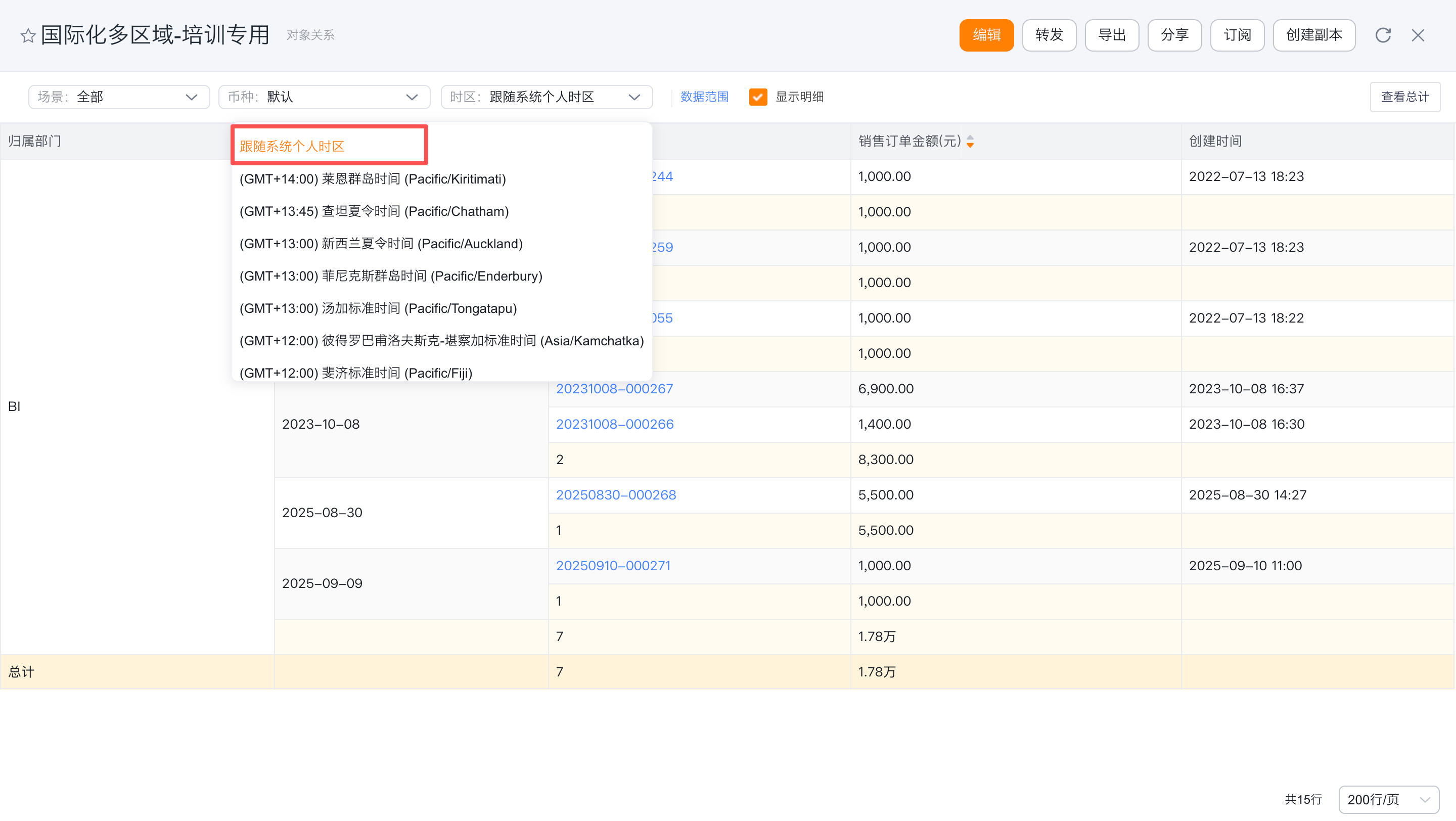Open the 数据范围 link
Viewport: 1456px width, 821px height.
coord(704,97)
